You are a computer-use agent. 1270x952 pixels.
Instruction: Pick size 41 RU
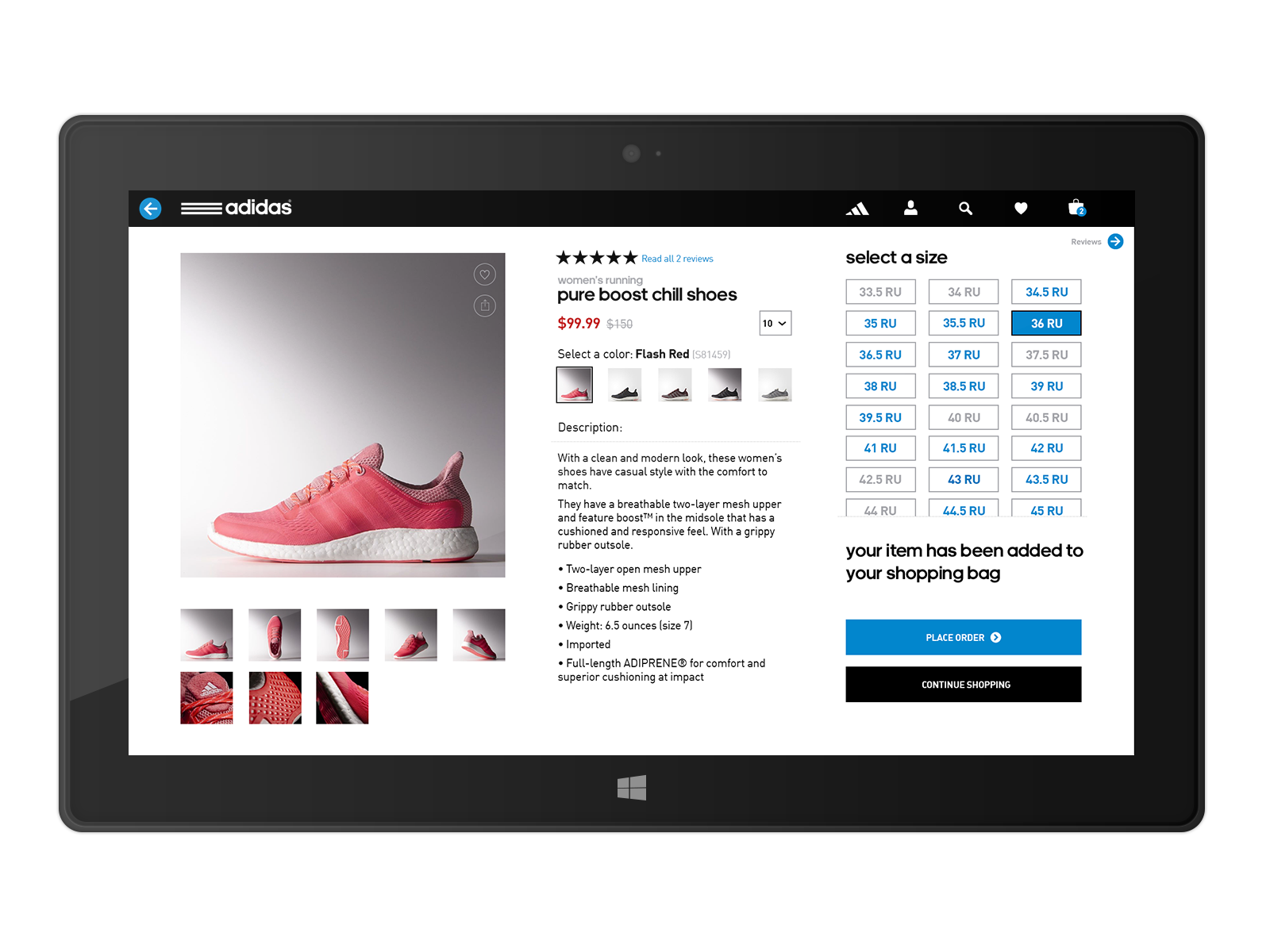pyautogui.click(x=880, y=448)
